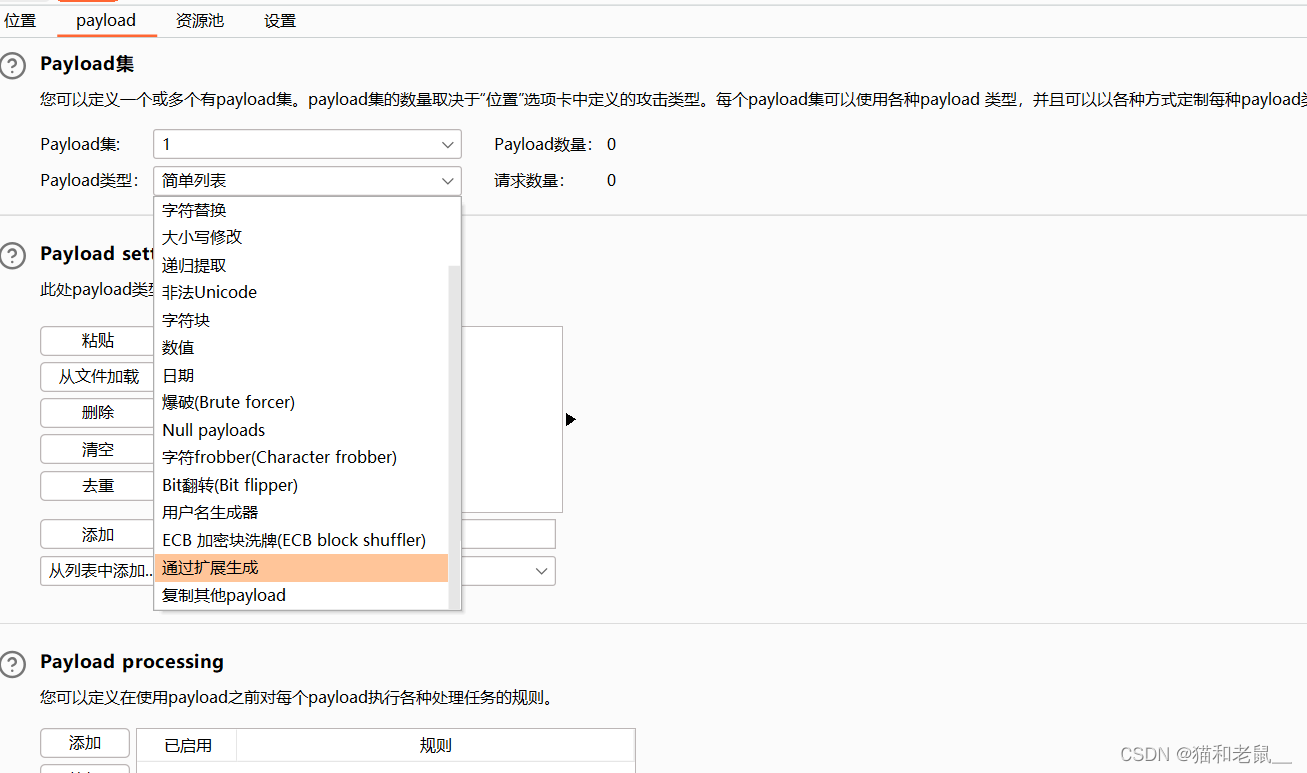Click the 规则 column header

[435, 745]
